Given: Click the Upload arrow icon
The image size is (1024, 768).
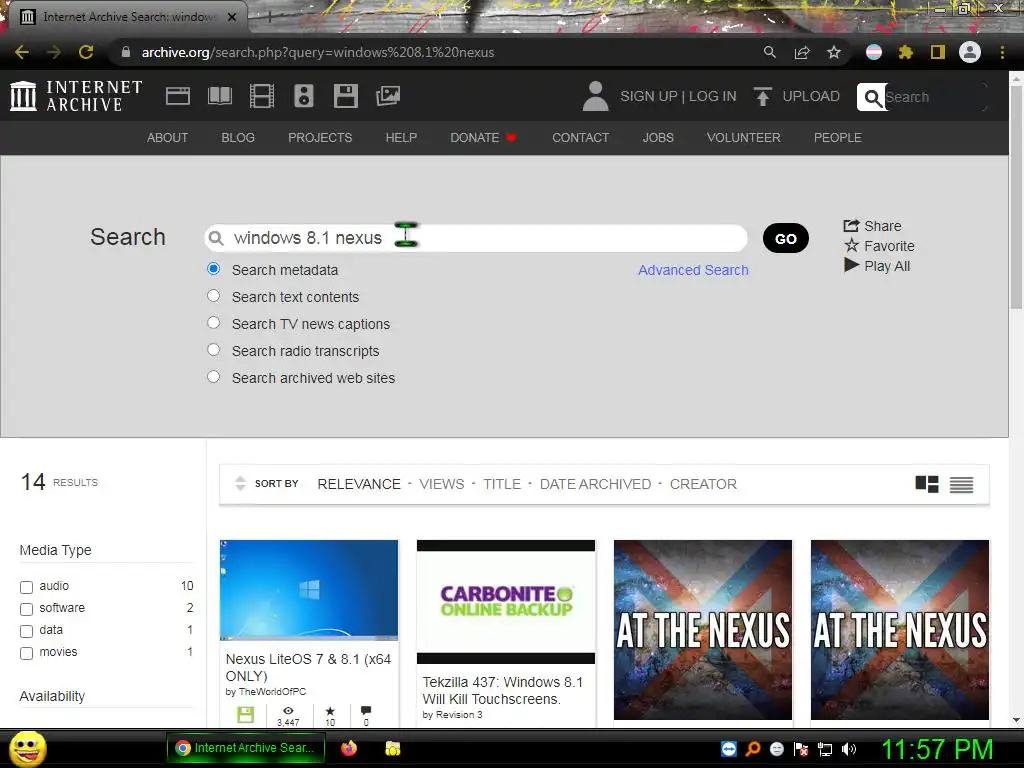Looking at the screenshot, I should [762, 96].
